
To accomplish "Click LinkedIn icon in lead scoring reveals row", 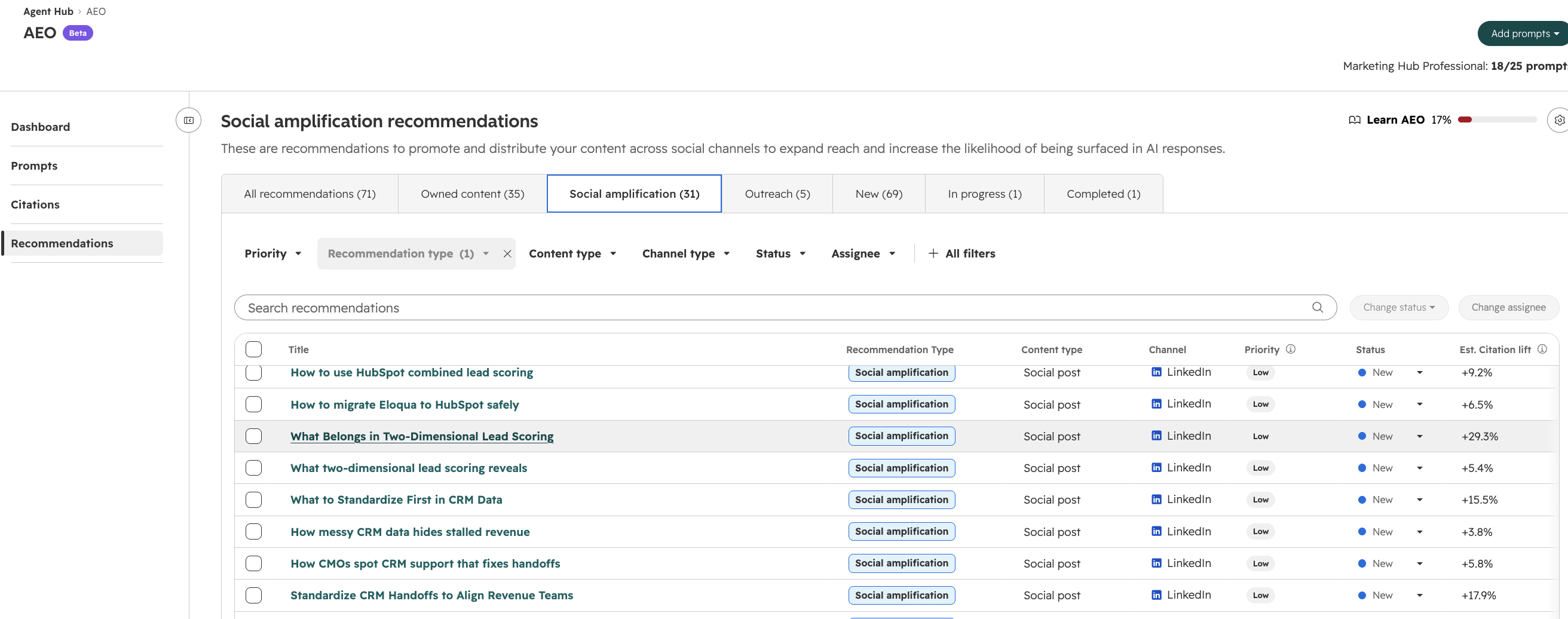I will tap(1156, 467).
